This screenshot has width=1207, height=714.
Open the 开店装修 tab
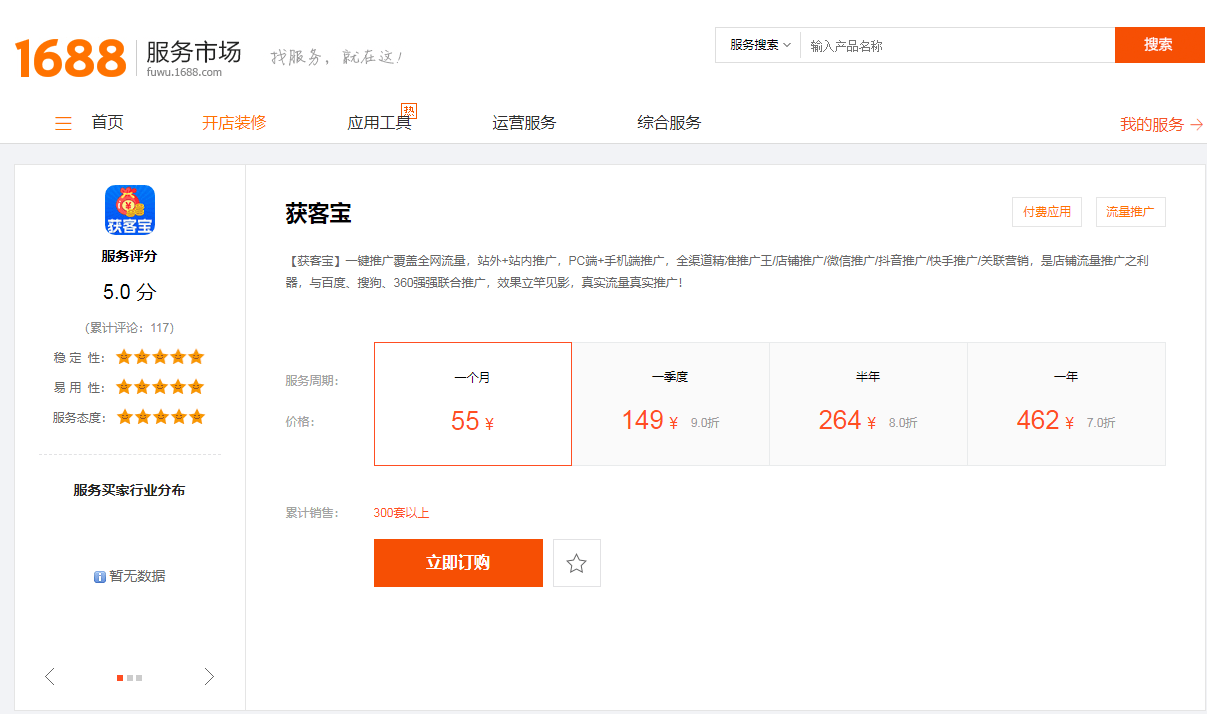coord(234,123)
